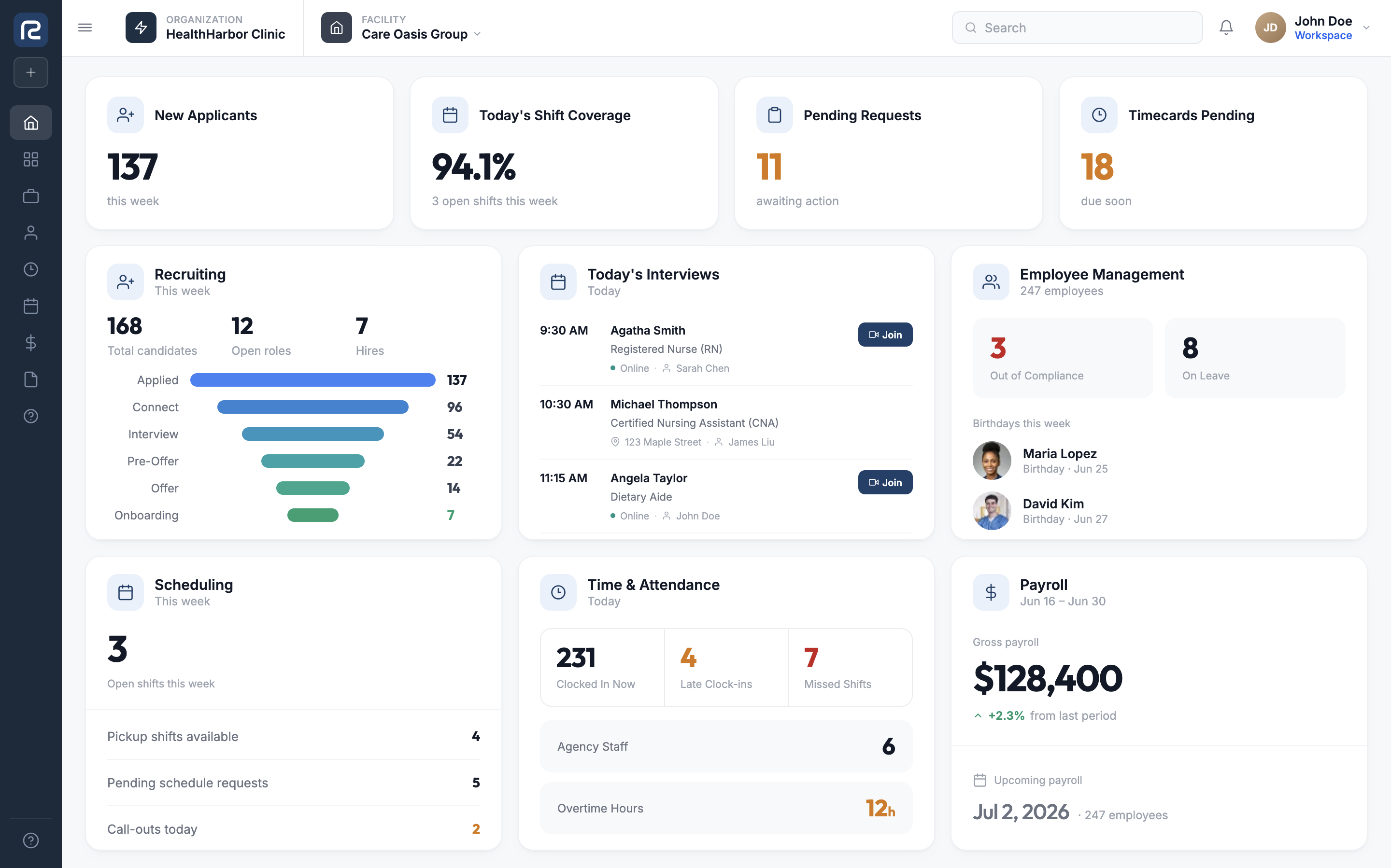Click the bottom help icon in sidebar
1391x868 pixels.
[30, 840]
